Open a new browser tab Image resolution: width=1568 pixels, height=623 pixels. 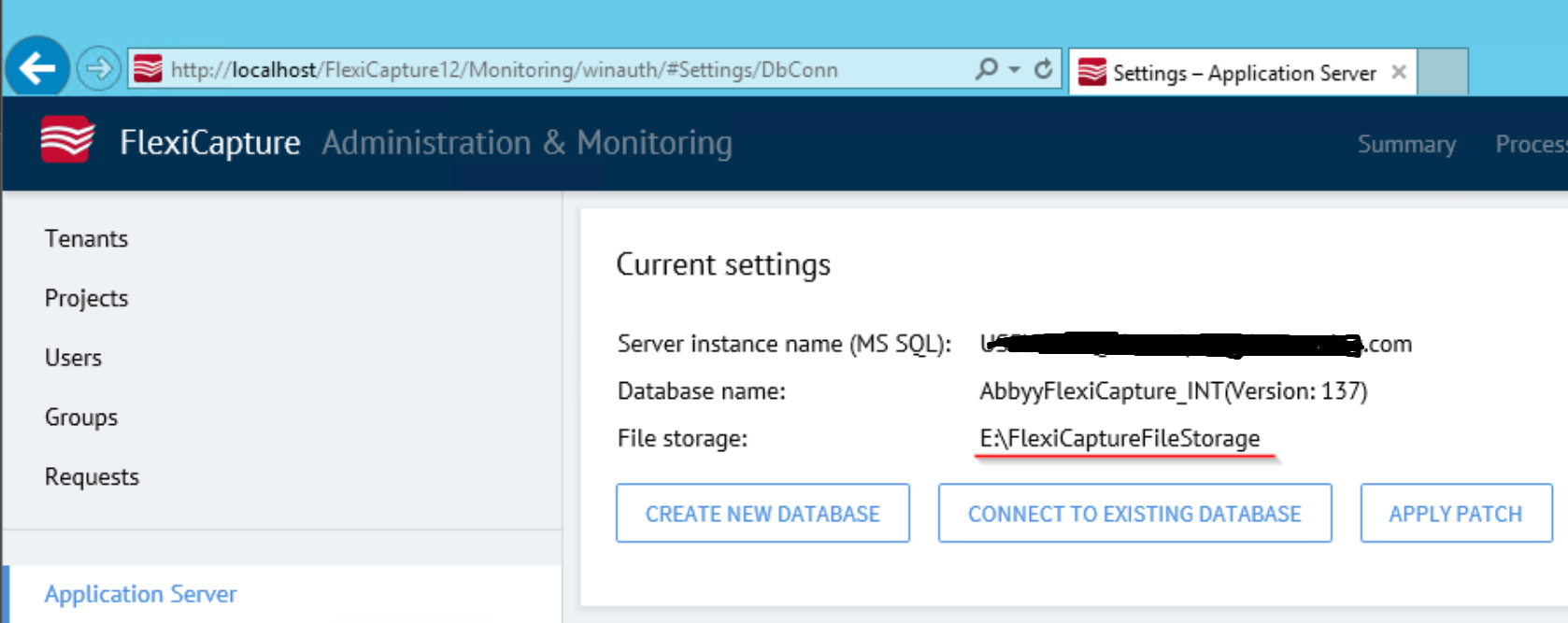tap(1443, 72)
